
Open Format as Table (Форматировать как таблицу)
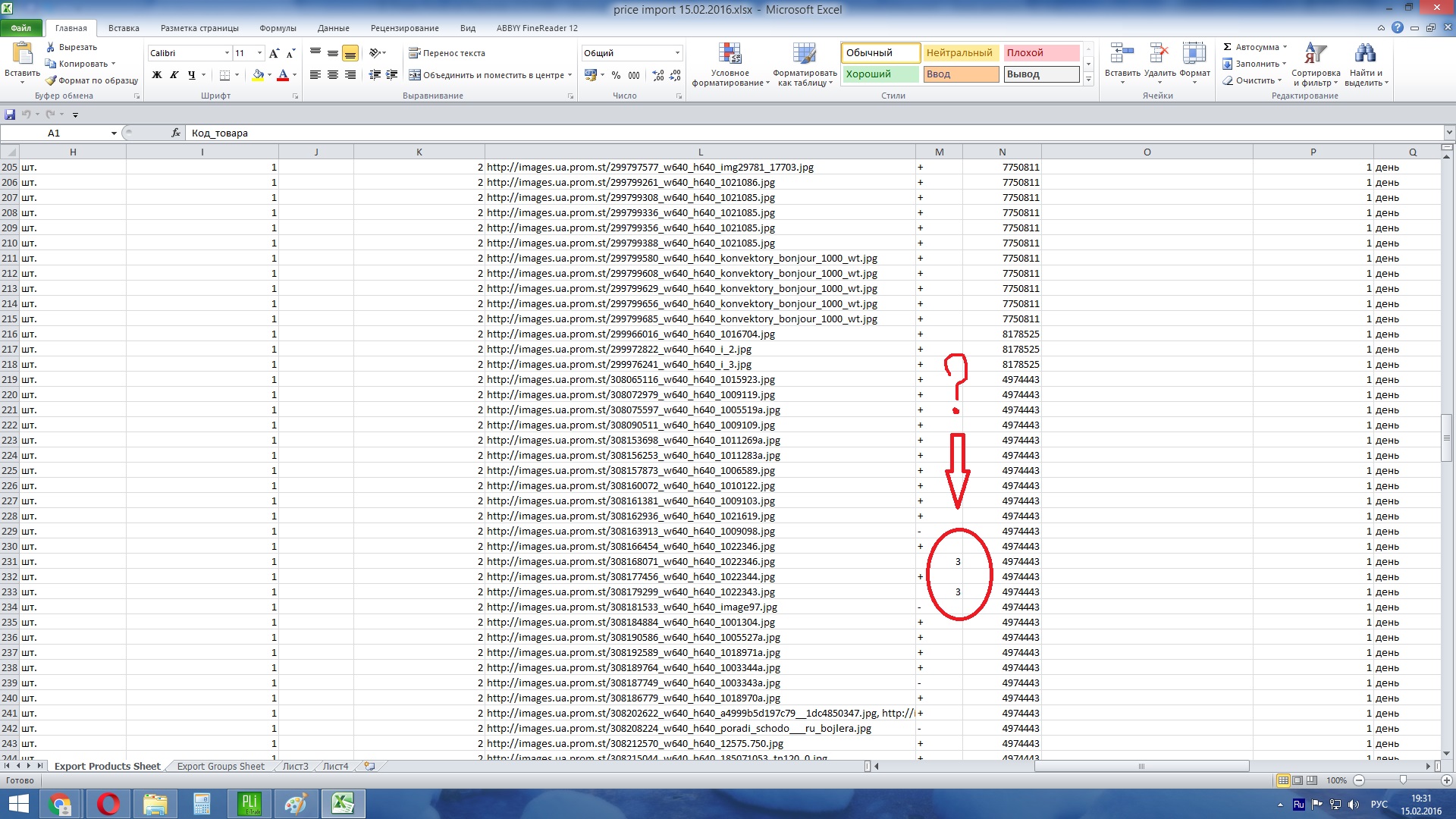(805, 64)
